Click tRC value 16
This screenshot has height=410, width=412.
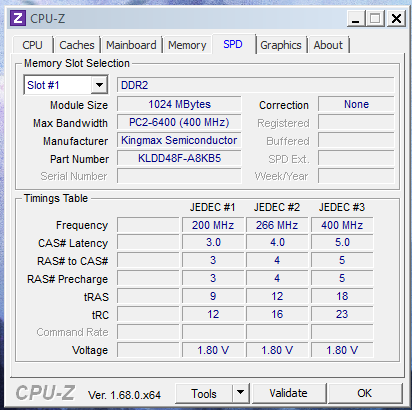click(277, 314)
